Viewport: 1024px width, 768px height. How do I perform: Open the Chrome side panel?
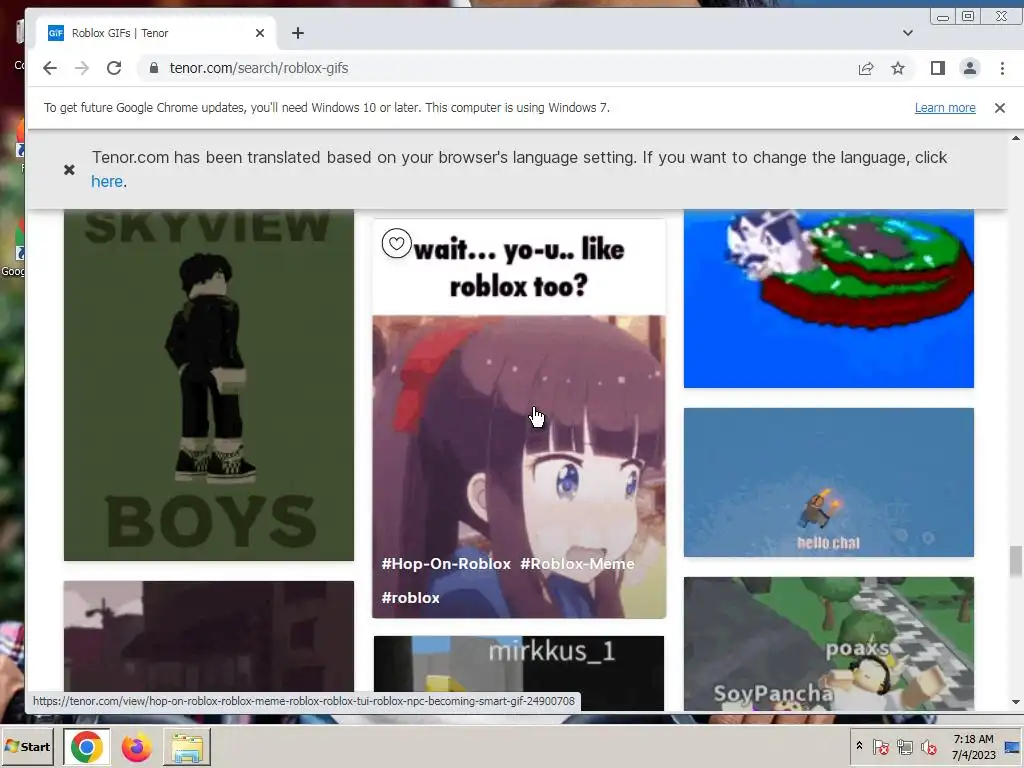938,68
